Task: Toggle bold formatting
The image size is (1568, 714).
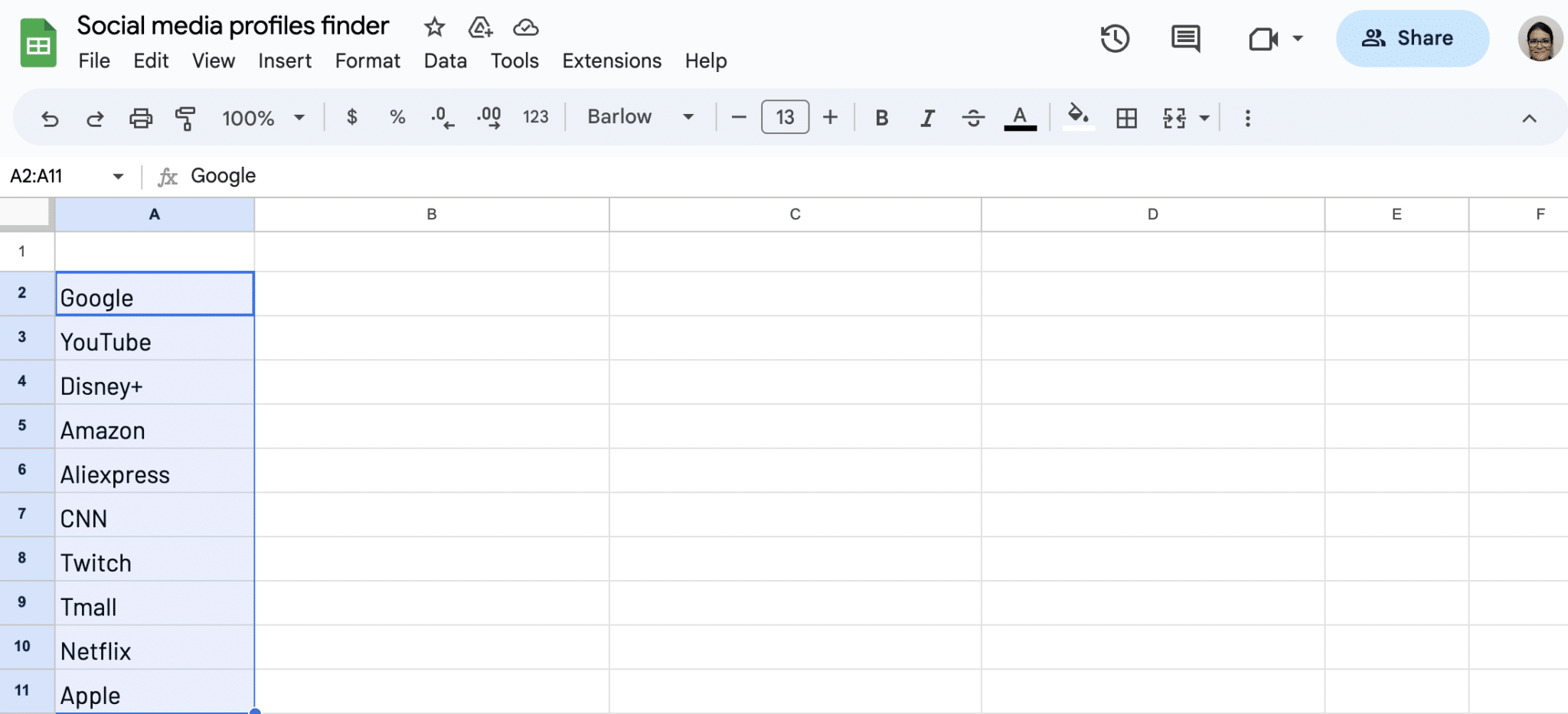Action: tap(881, 118)
